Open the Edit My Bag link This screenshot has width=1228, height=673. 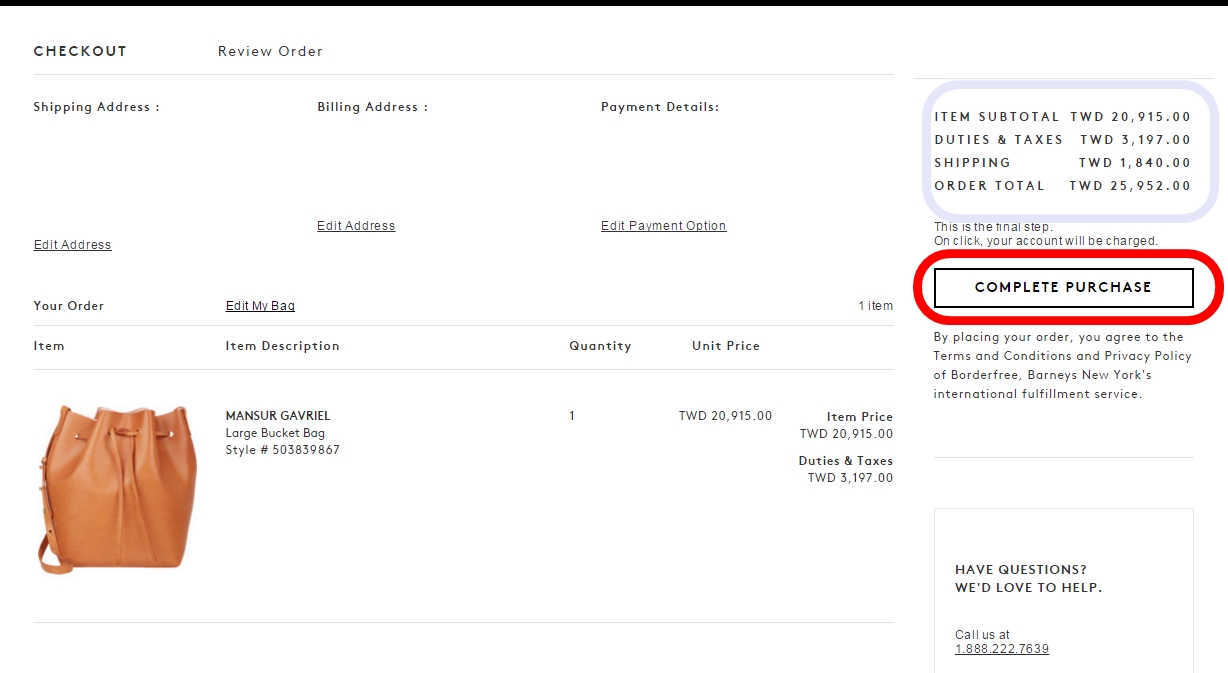tap(260, 306)
